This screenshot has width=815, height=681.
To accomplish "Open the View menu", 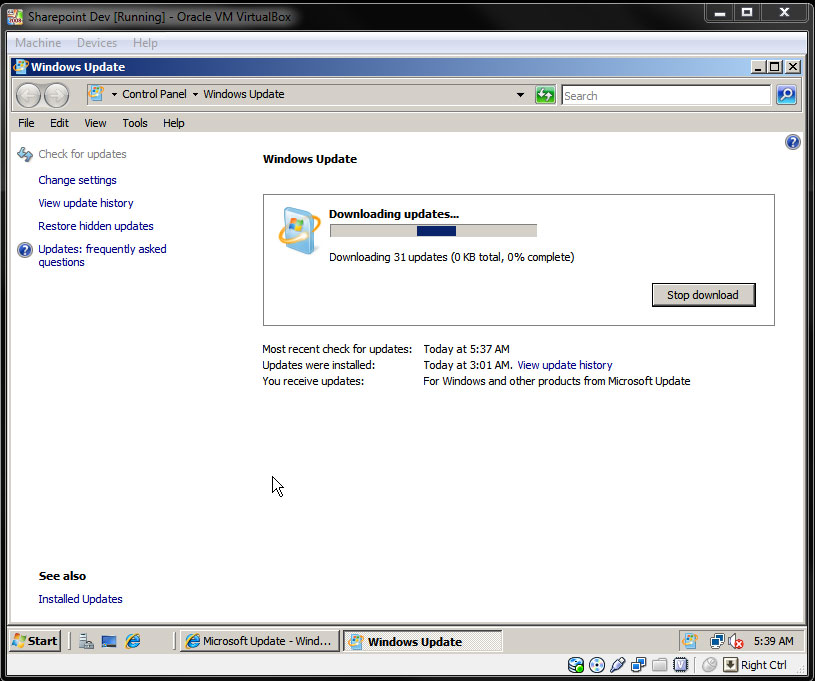I will (95, 123).
